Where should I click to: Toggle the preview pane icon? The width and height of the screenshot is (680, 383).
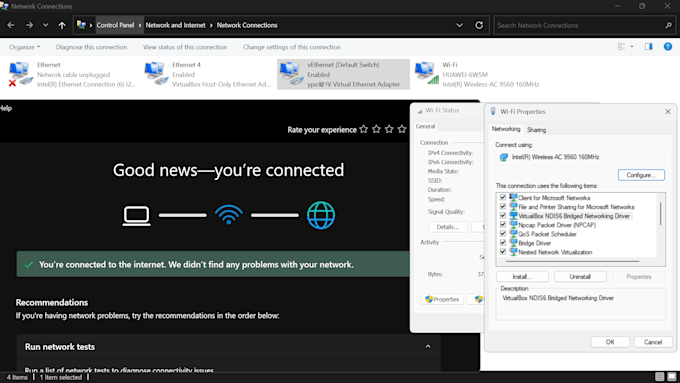[x=648, y=46]
